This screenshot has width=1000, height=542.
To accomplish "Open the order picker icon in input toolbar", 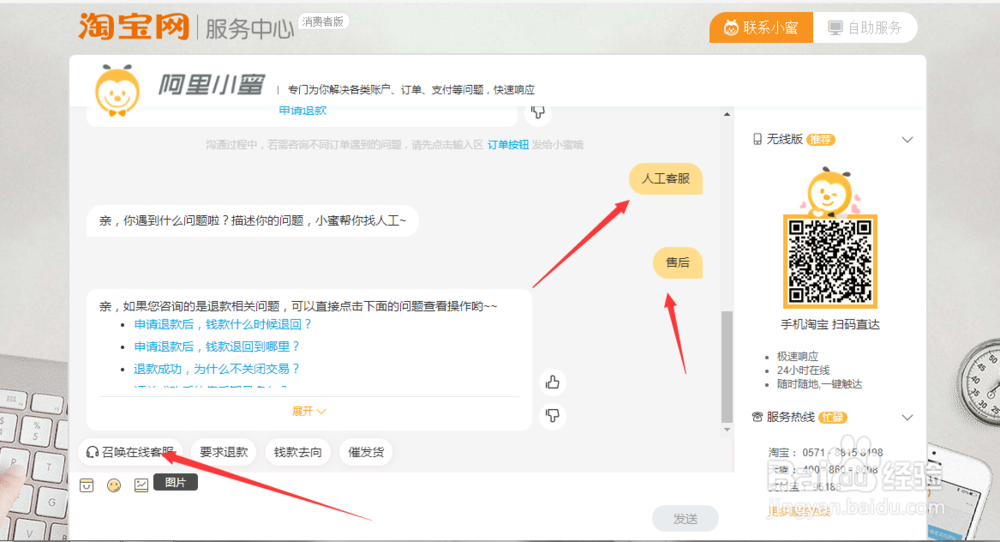I will click(87, 485).
